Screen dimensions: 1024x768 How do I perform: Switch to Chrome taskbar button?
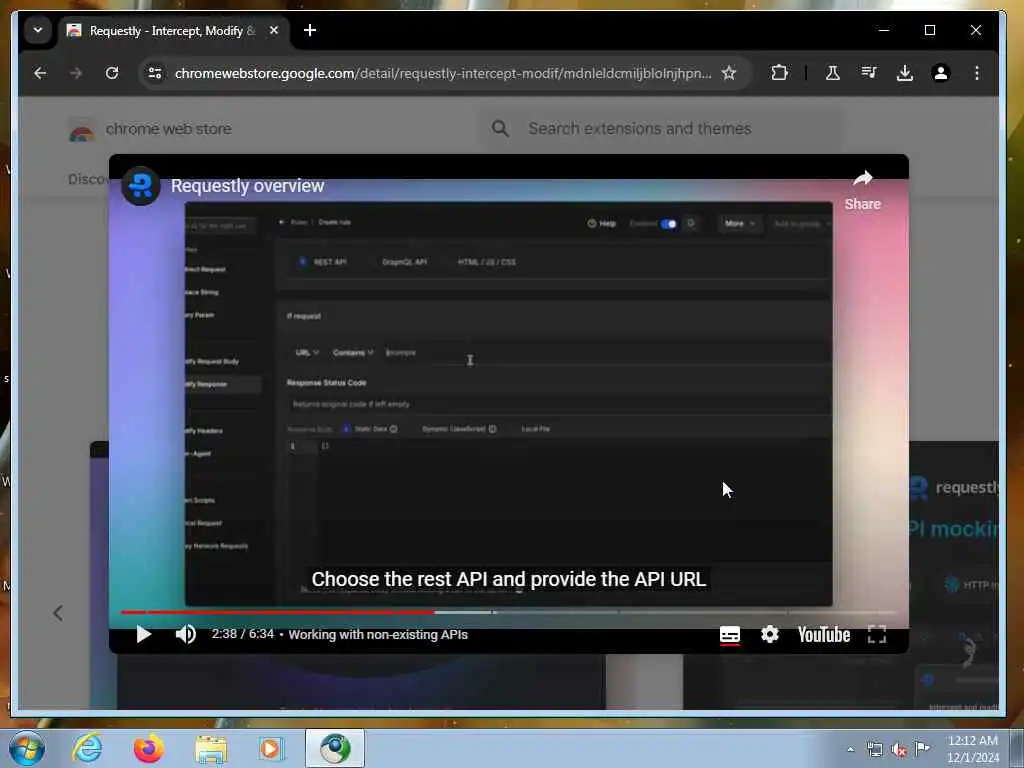coord(334,748)
